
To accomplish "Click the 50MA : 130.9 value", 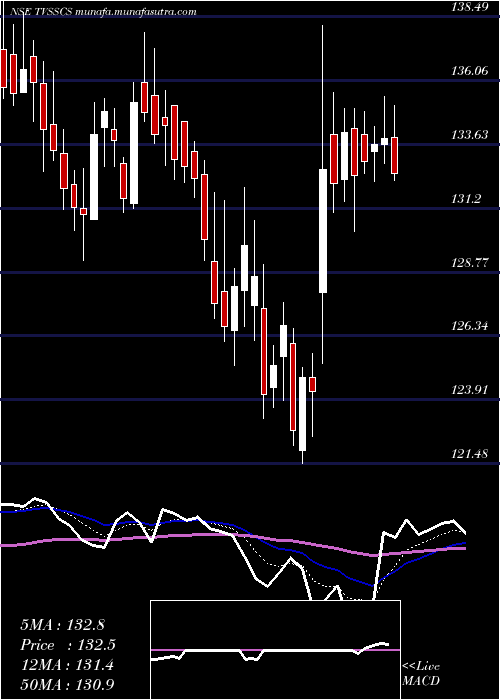I will 68,685.
